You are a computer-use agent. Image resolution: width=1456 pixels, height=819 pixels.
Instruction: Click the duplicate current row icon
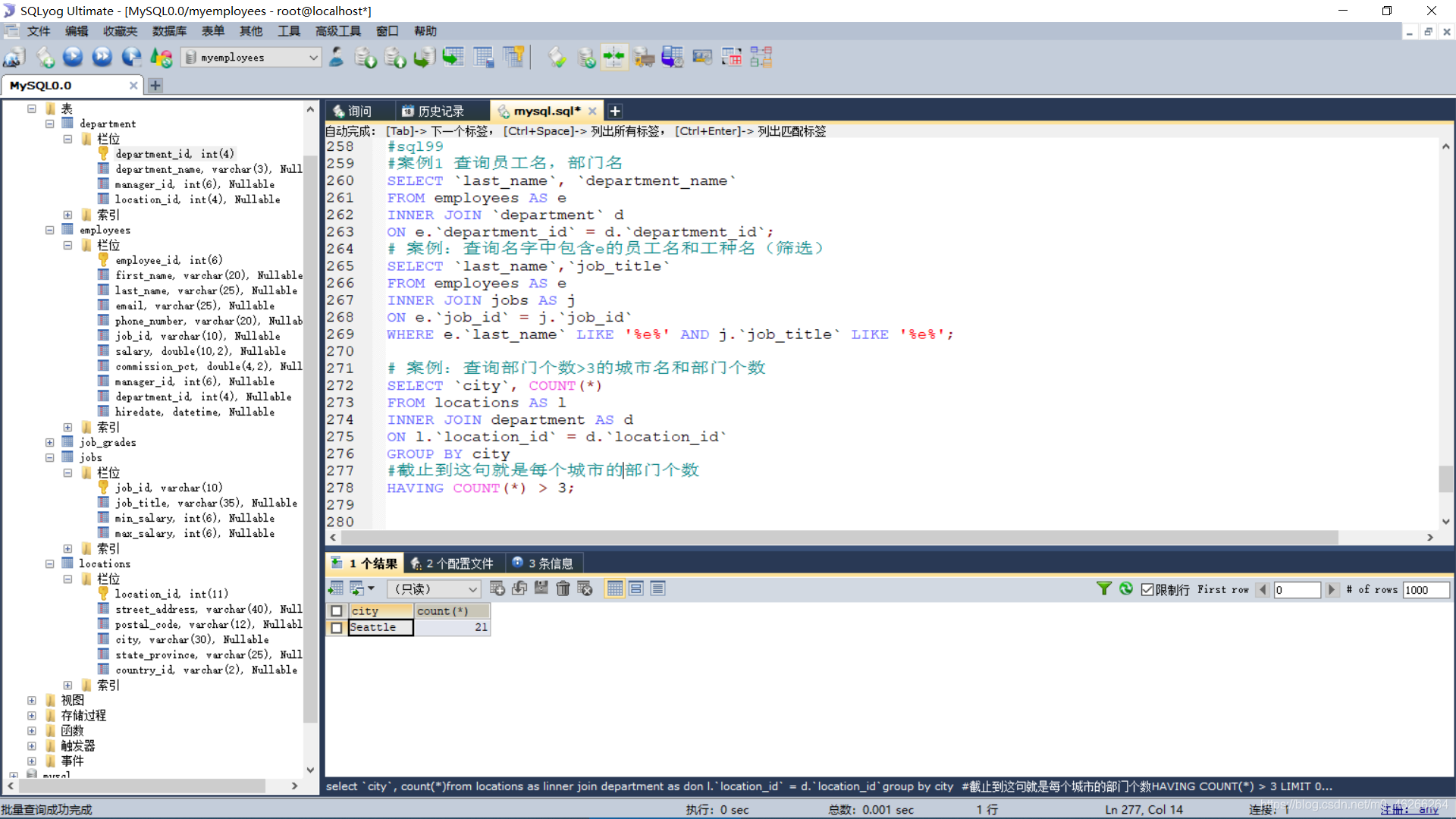coord(519,588)
